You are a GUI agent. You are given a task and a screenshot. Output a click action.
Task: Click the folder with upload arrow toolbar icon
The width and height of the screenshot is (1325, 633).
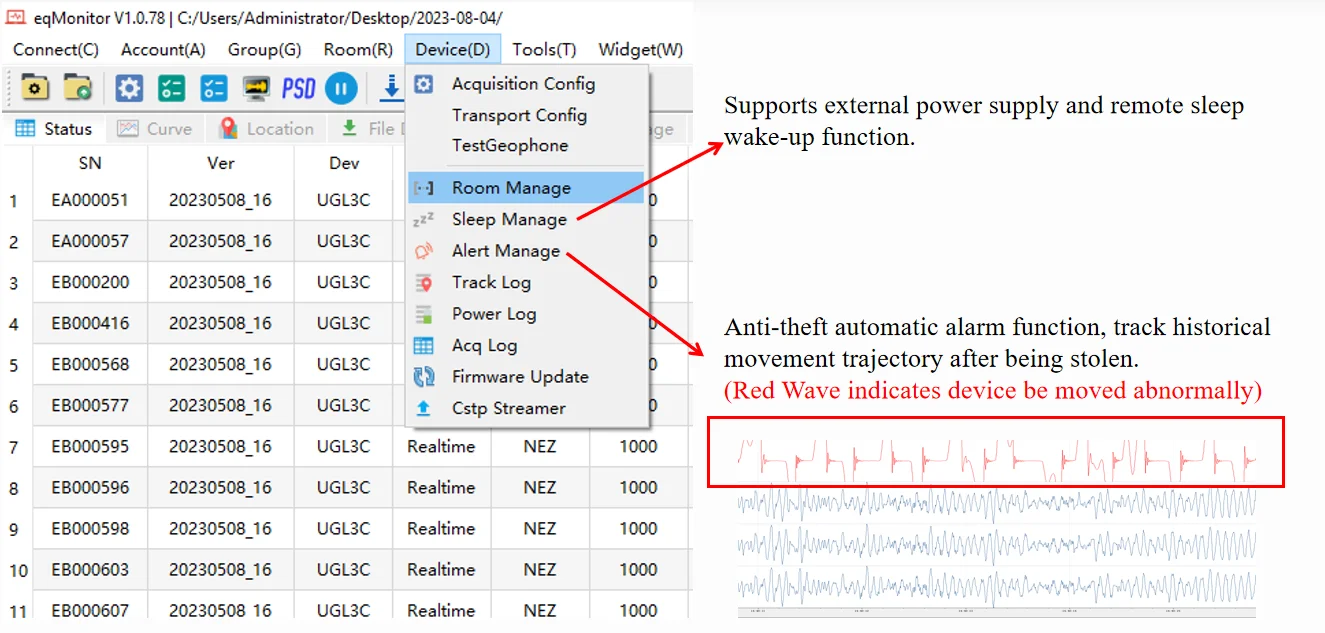pyautogui.click(x=76, y=88)
